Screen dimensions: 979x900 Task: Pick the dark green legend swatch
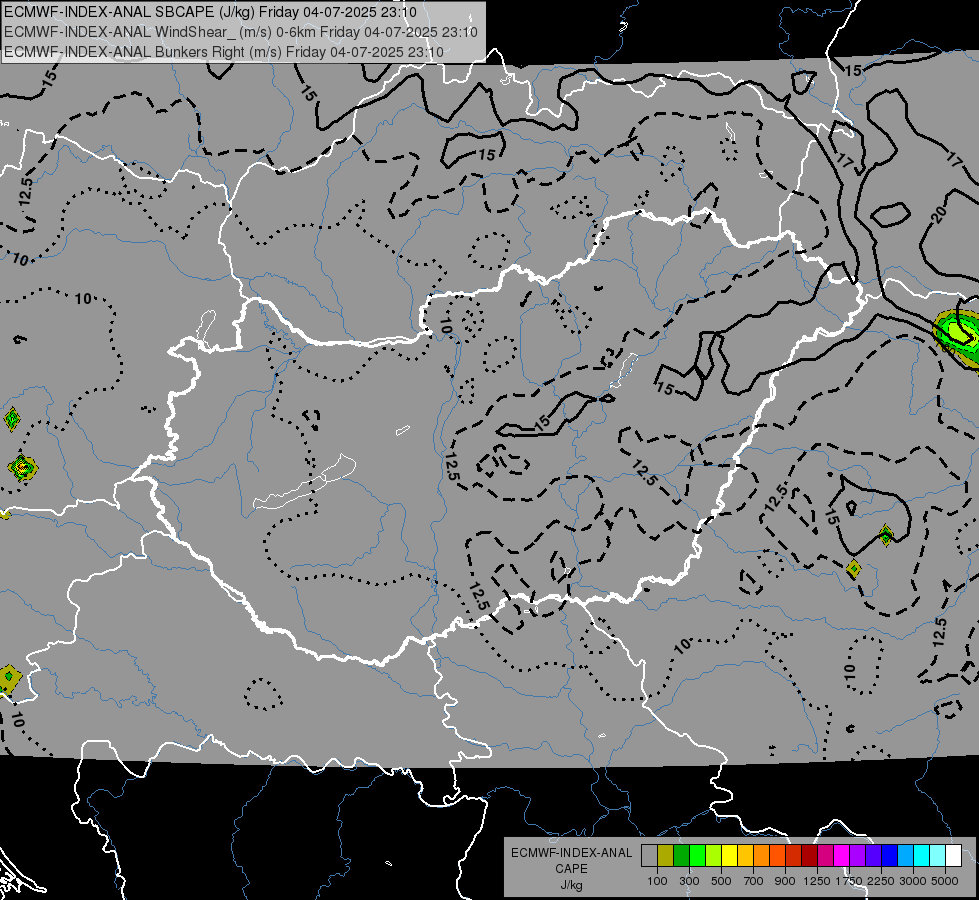pyautogui.click(x=681, y=856)
